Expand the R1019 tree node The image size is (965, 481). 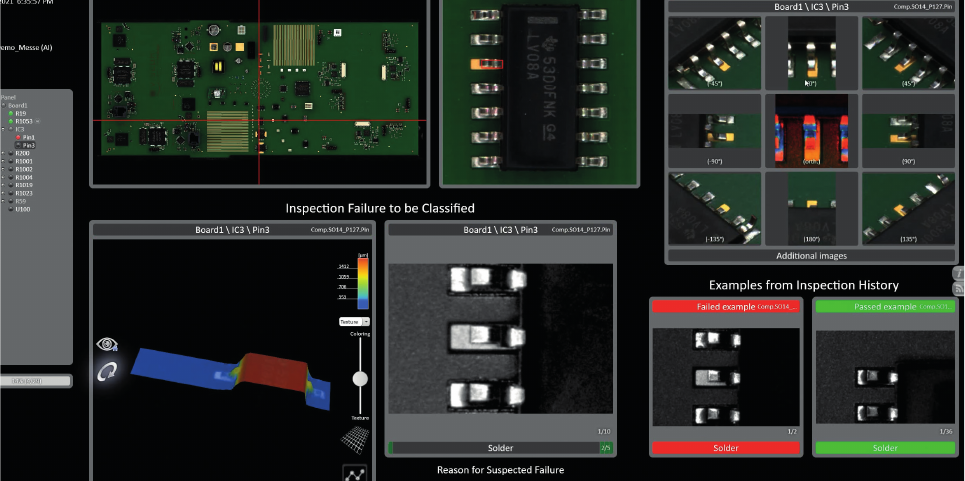tap(2, 185)
